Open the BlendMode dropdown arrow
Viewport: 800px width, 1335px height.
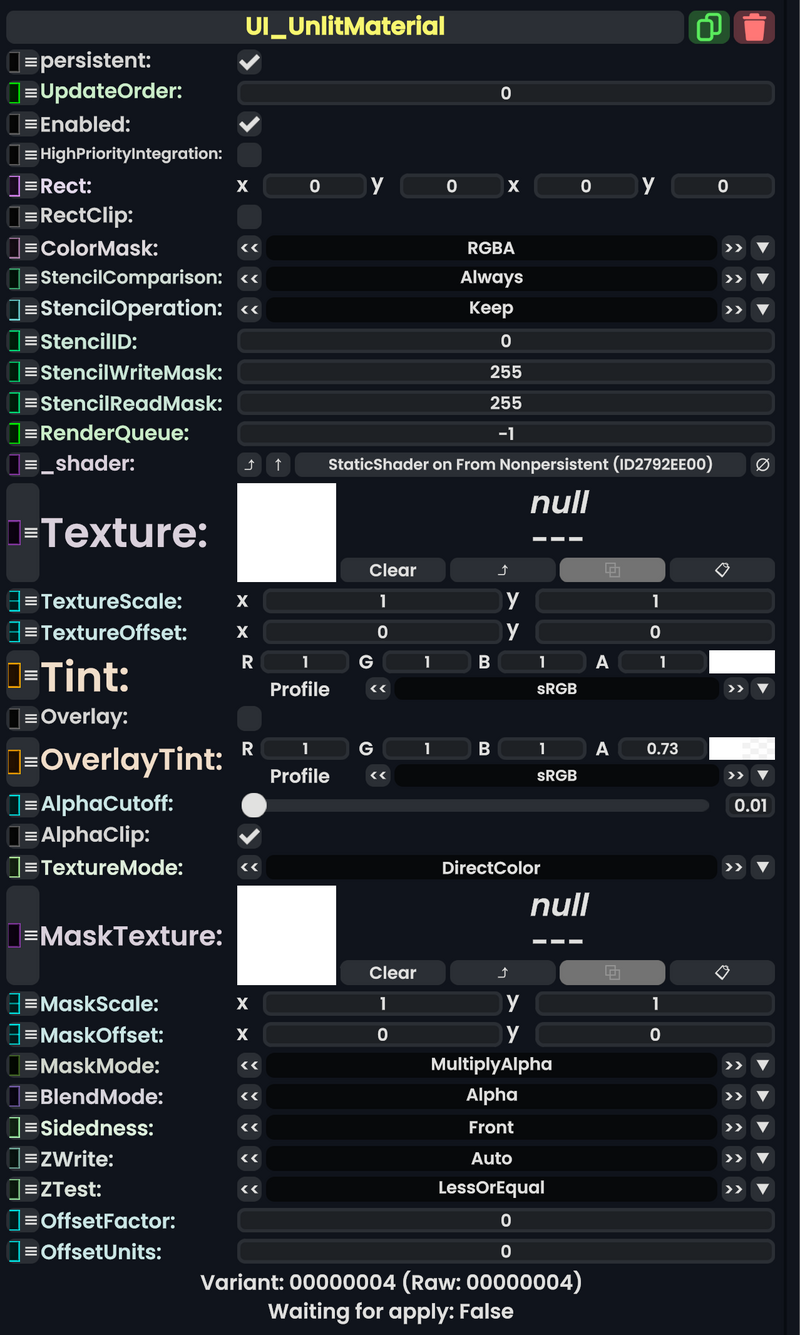point(763,1095)
